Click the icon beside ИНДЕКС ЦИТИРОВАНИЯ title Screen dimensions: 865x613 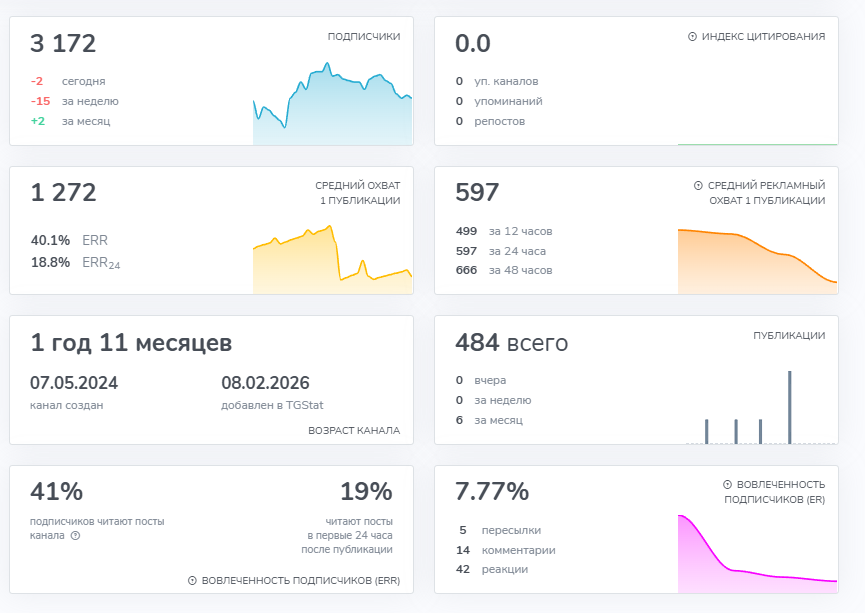point(692,37)
